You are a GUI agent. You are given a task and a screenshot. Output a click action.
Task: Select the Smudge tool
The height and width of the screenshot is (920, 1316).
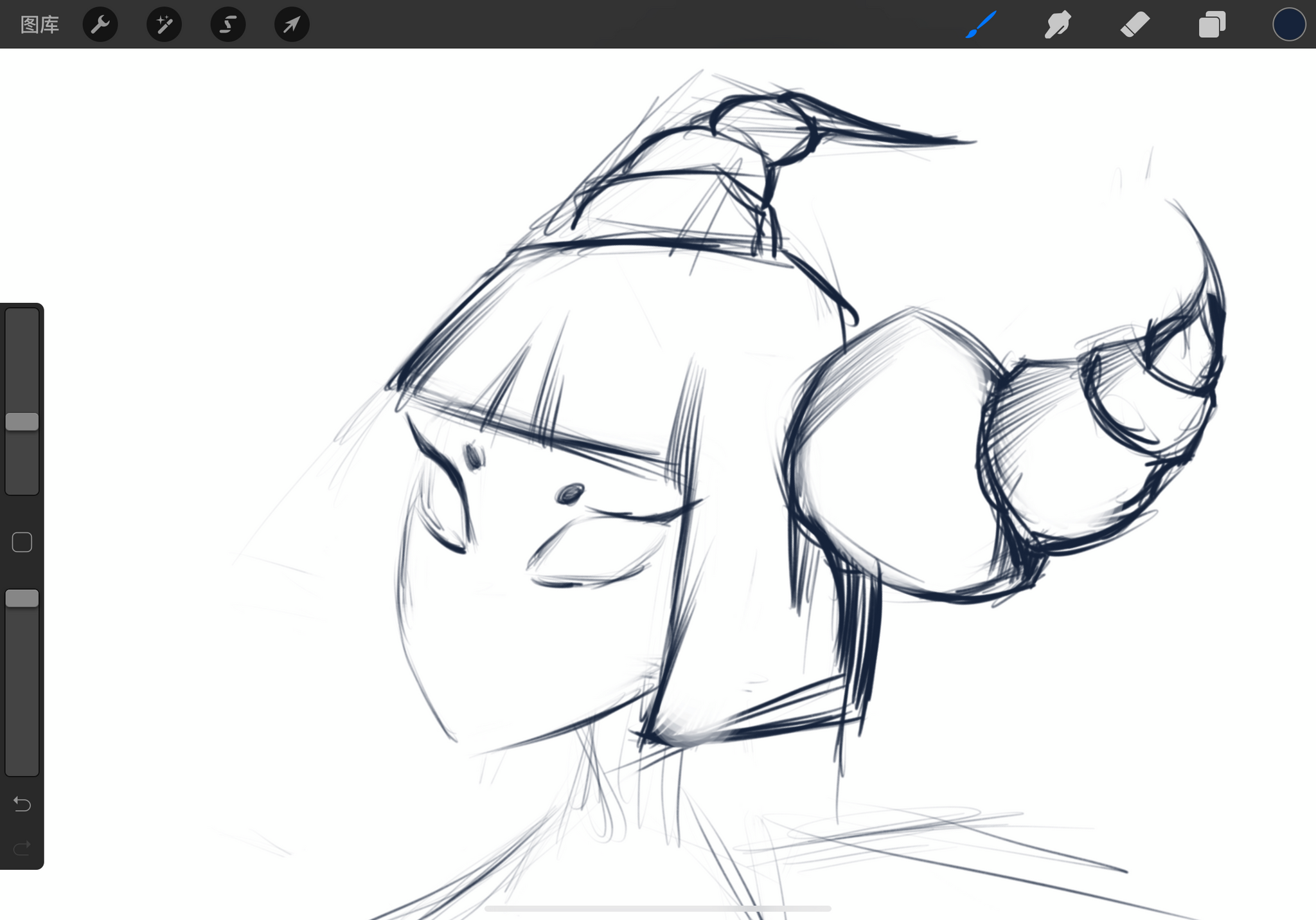click(x=1058, y=24)
